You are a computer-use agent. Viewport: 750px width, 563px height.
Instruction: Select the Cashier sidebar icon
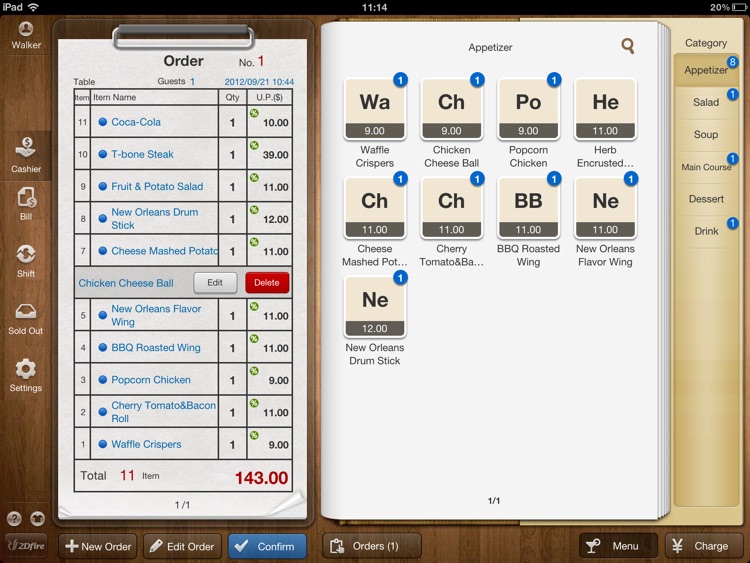click(x=26, y=155)
